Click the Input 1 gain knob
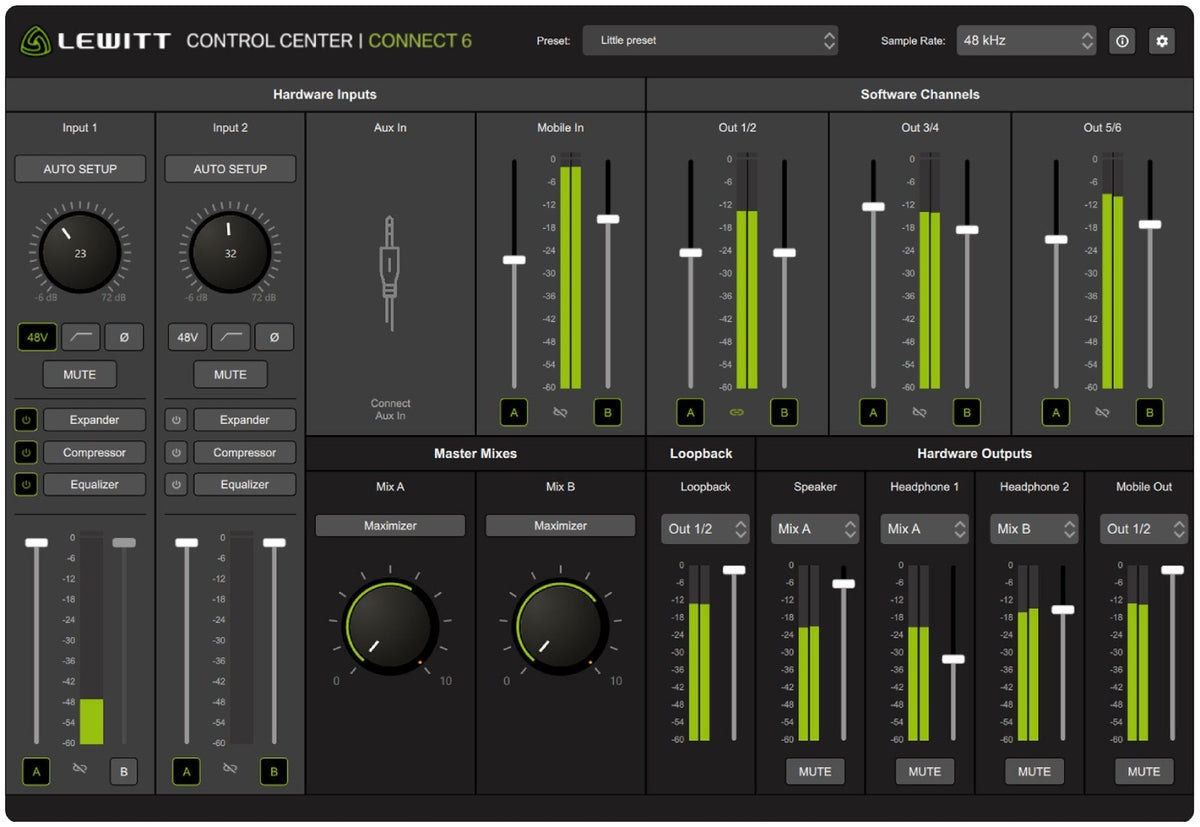This screenshot has width=1200, height=827. coord(80,253)
